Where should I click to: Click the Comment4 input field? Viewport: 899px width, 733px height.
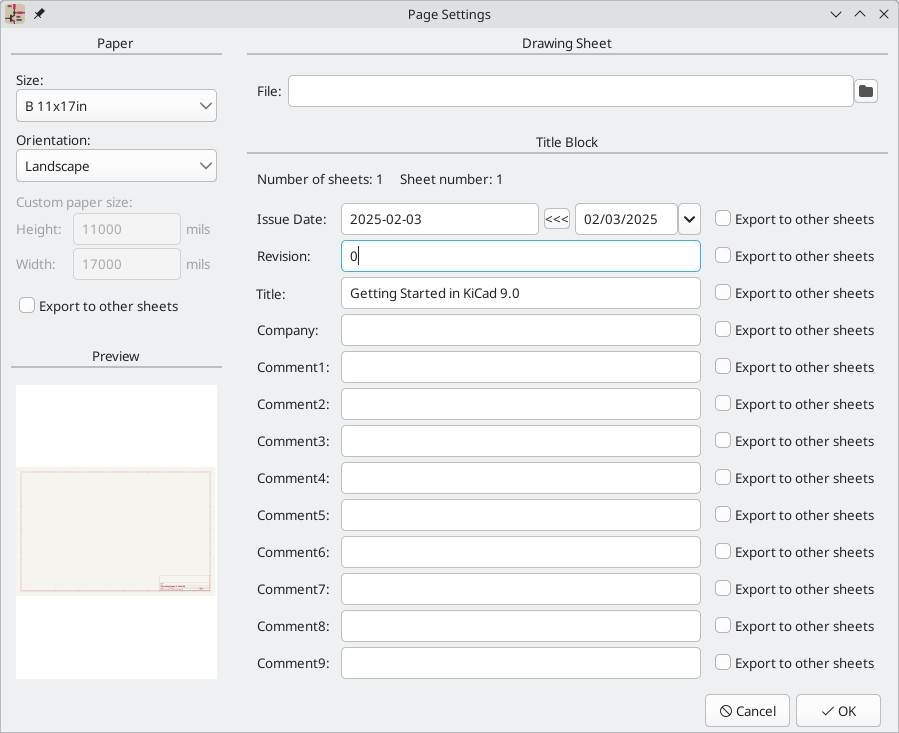(x=521, y=478)
